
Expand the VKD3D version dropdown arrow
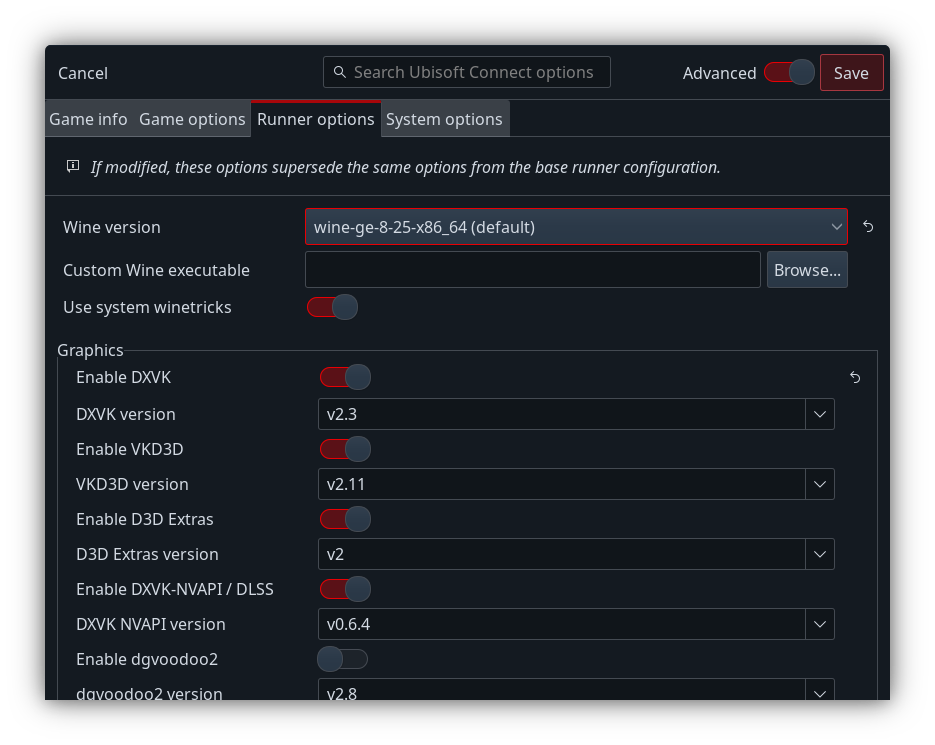point(820,484)
